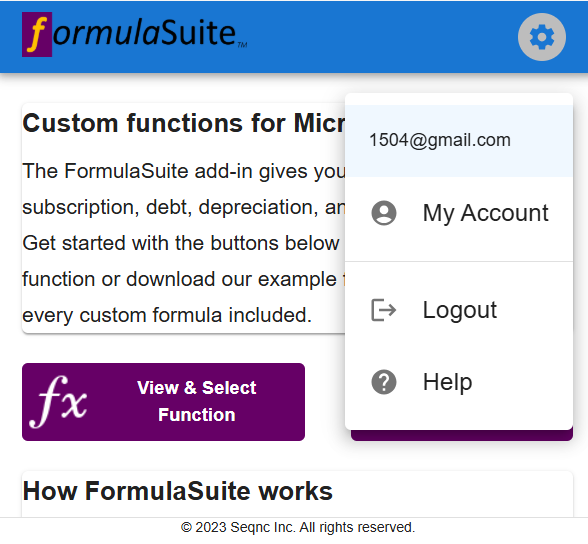Click the settings gear icon

(x=542, y=37)
